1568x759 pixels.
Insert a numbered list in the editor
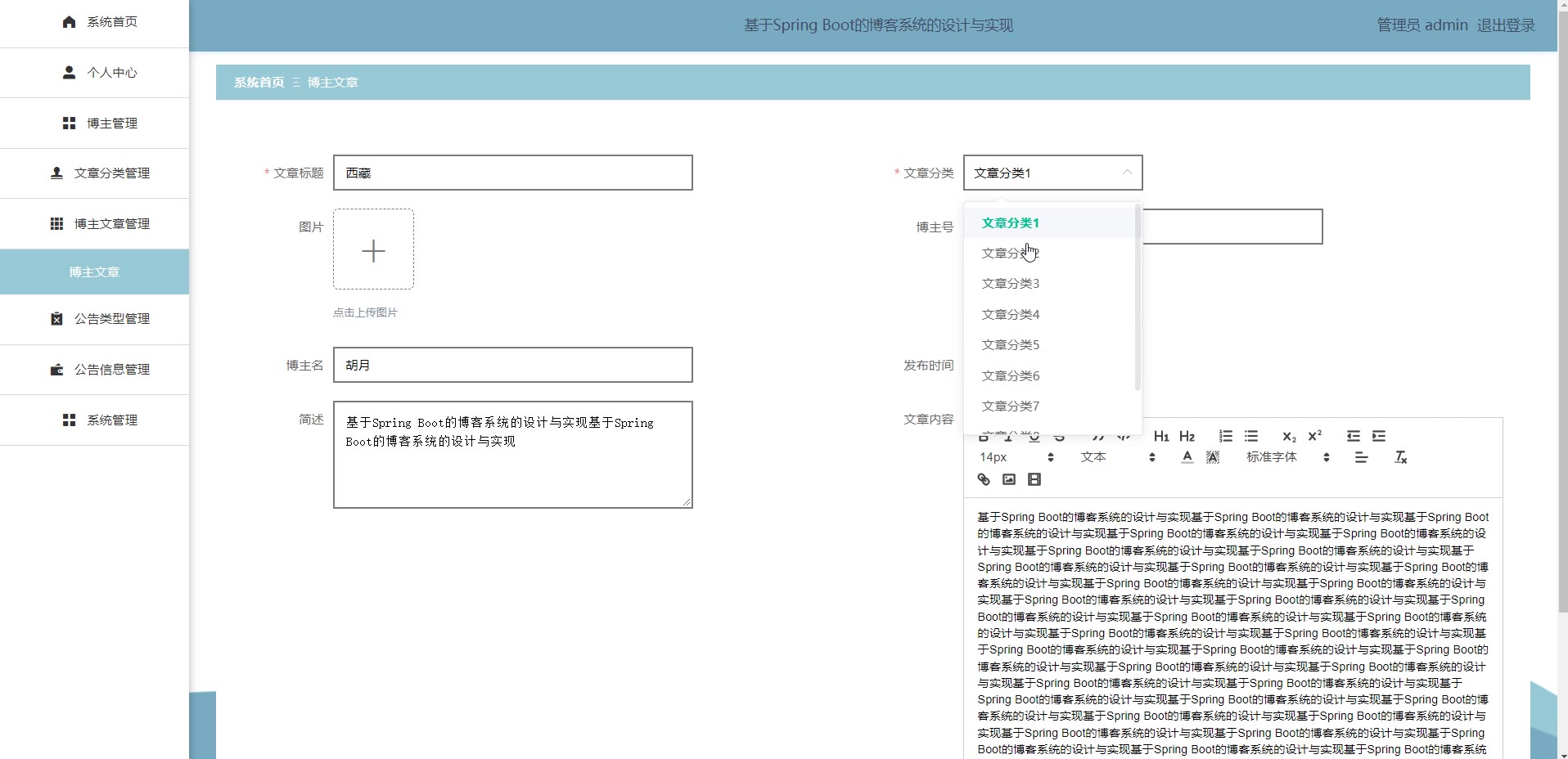pos(1226,436)
